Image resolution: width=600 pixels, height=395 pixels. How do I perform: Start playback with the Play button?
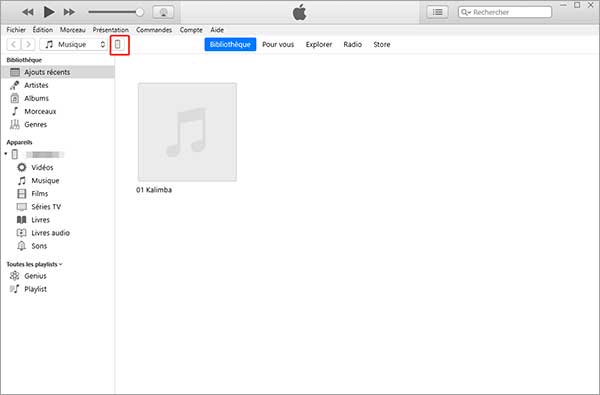point(49,12)
